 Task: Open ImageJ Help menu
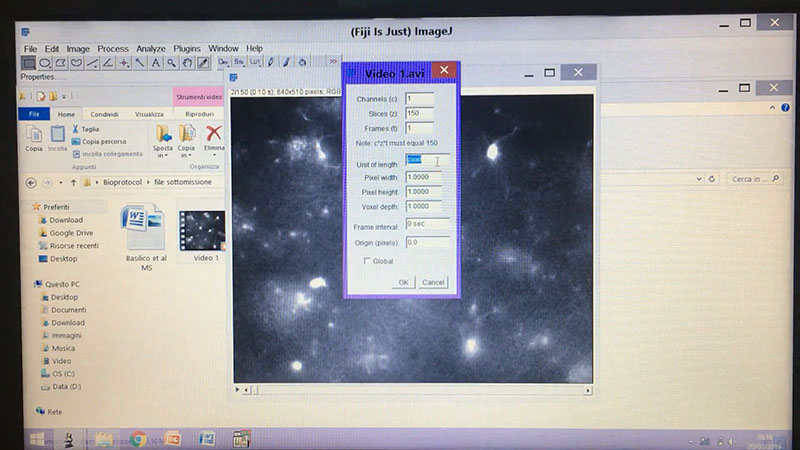(x=255, y=48)
